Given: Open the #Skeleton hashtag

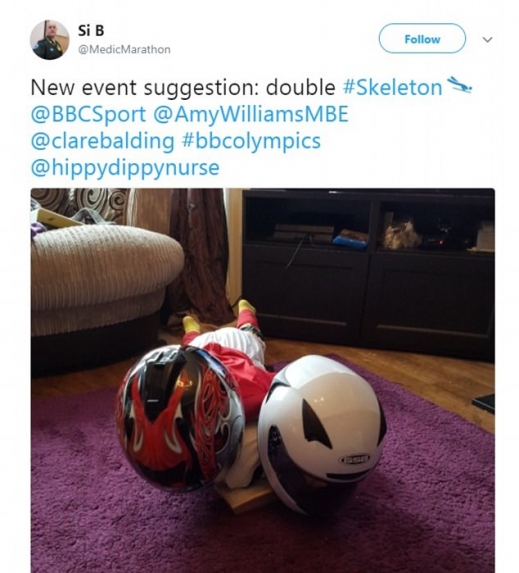Looking at the screenshot, I should (393, 87).
